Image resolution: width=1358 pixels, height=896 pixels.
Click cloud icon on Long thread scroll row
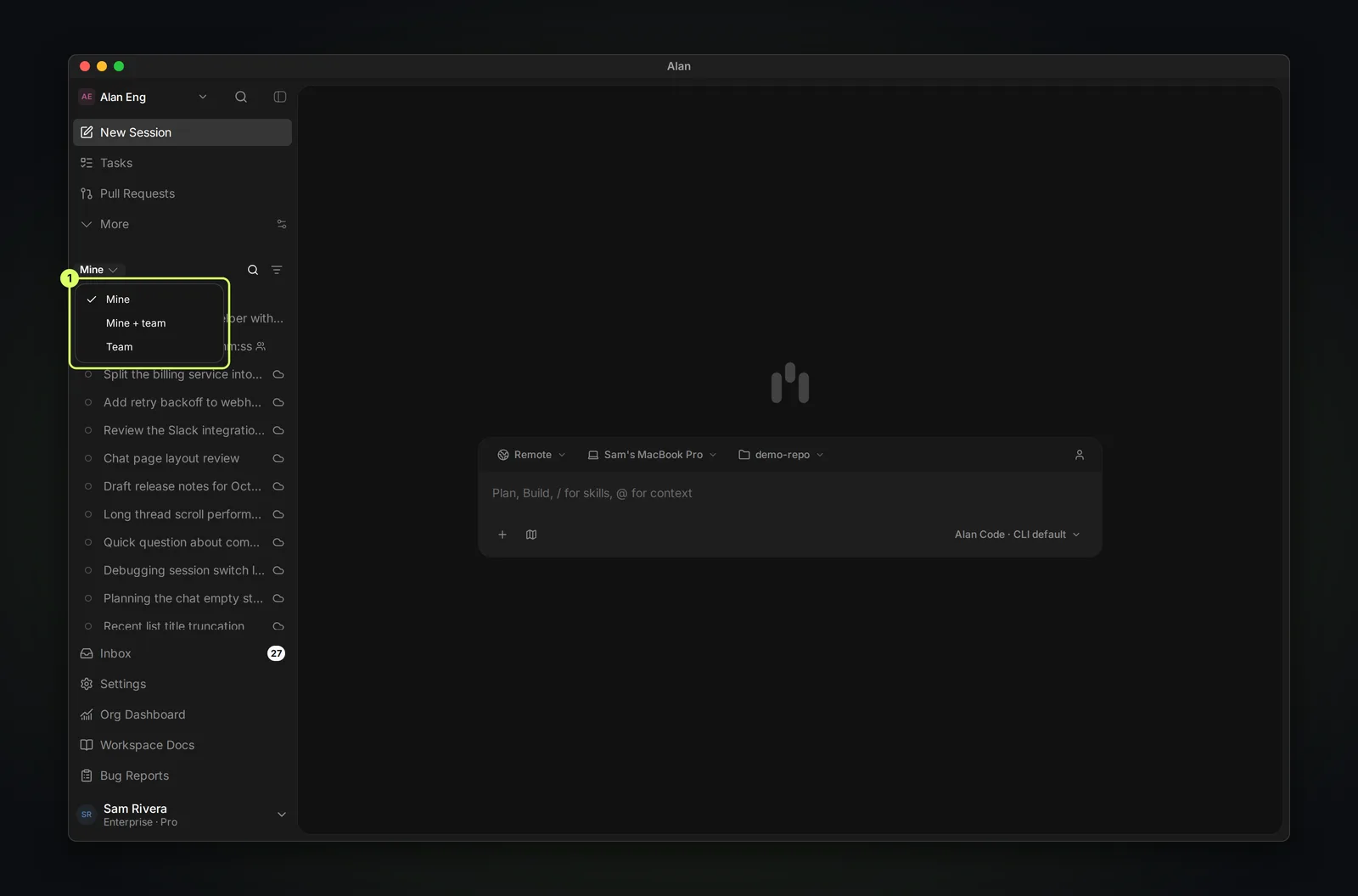click(278, 514)
